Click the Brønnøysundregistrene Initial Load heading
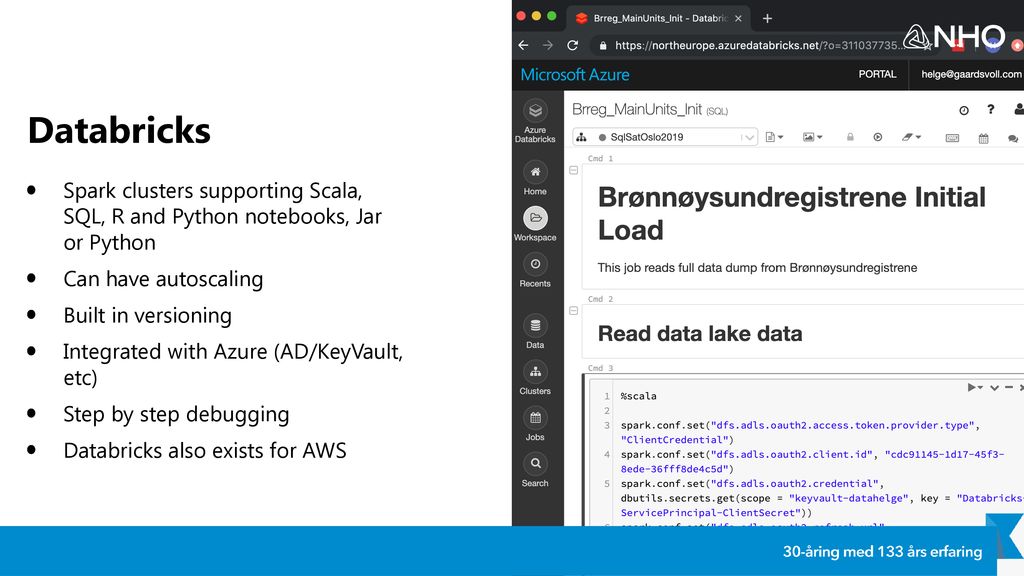The width and height of the screenshot is (1024, 576). click(792, 214)
